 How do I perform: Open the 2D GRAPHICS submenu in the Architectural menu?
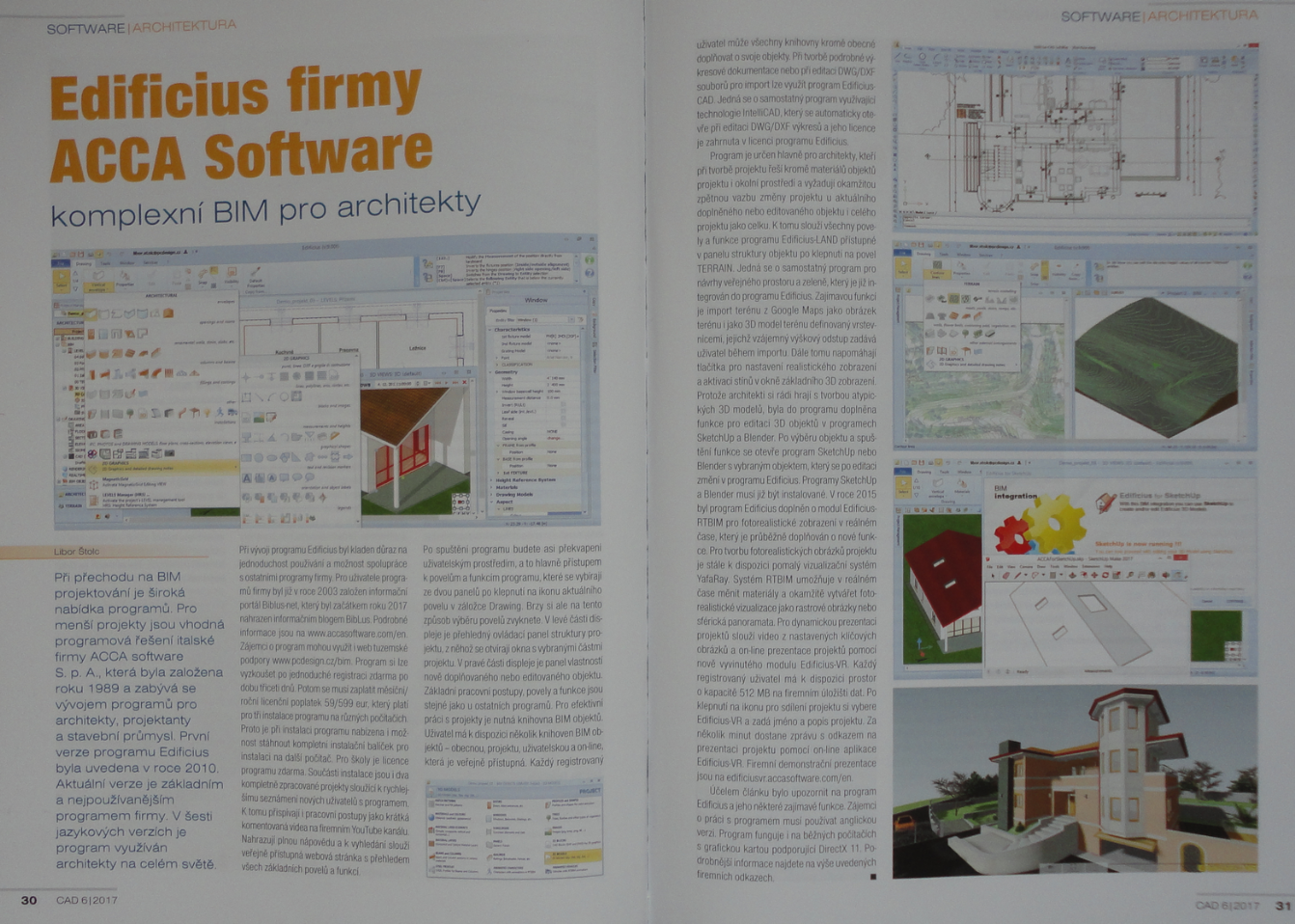[x=162, y=467]
